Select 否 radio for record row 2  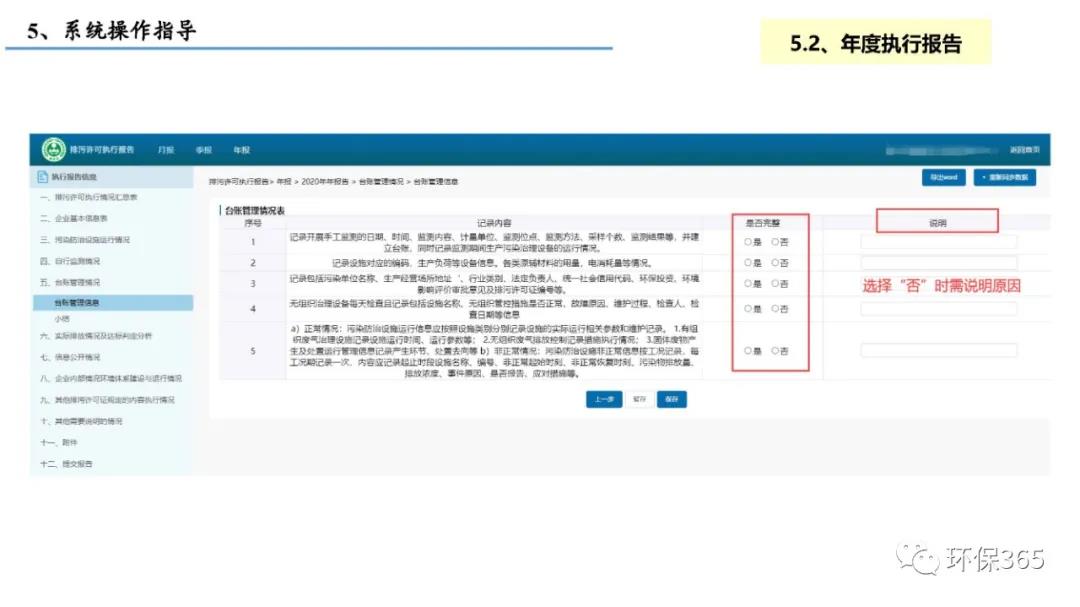(x=775, y=263)
